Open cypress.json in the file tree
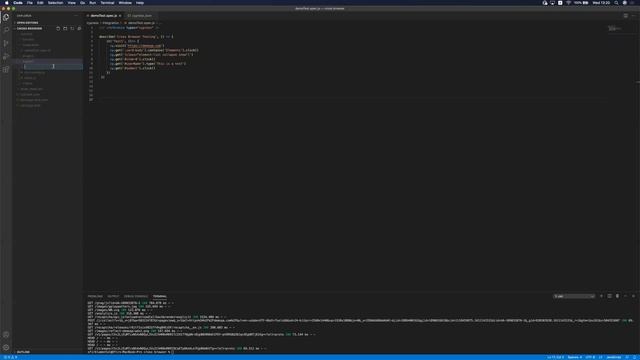The height and width of the screenshot is (360, 640). coord(30,94)
